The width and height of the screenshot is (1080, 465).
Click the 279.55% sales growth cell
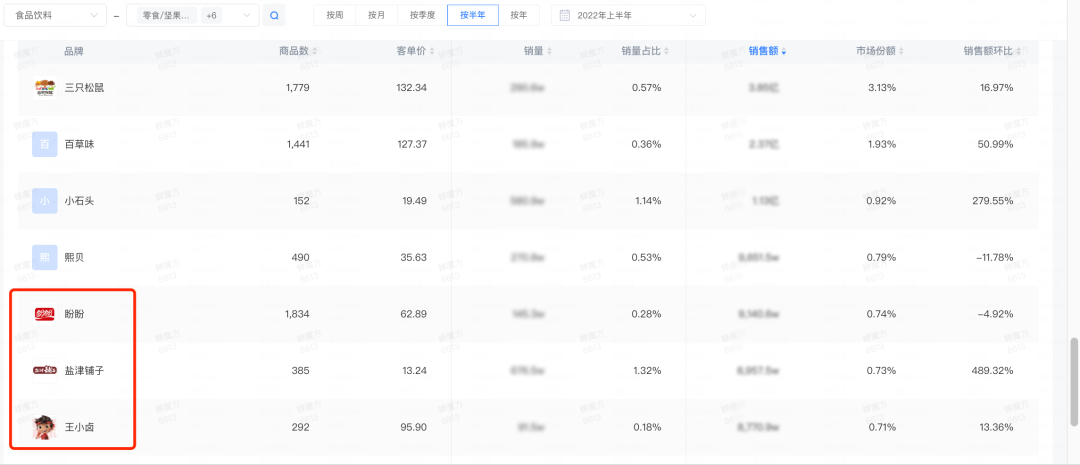[993, 201]
